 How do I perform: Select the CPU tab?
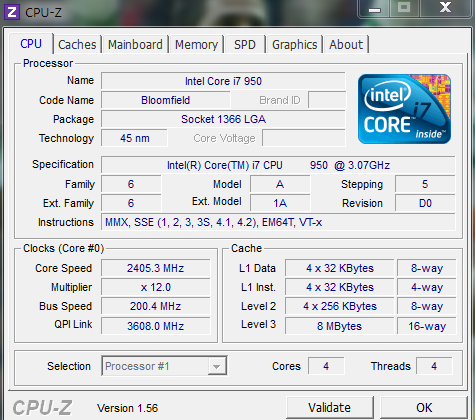tap(31, 44)
